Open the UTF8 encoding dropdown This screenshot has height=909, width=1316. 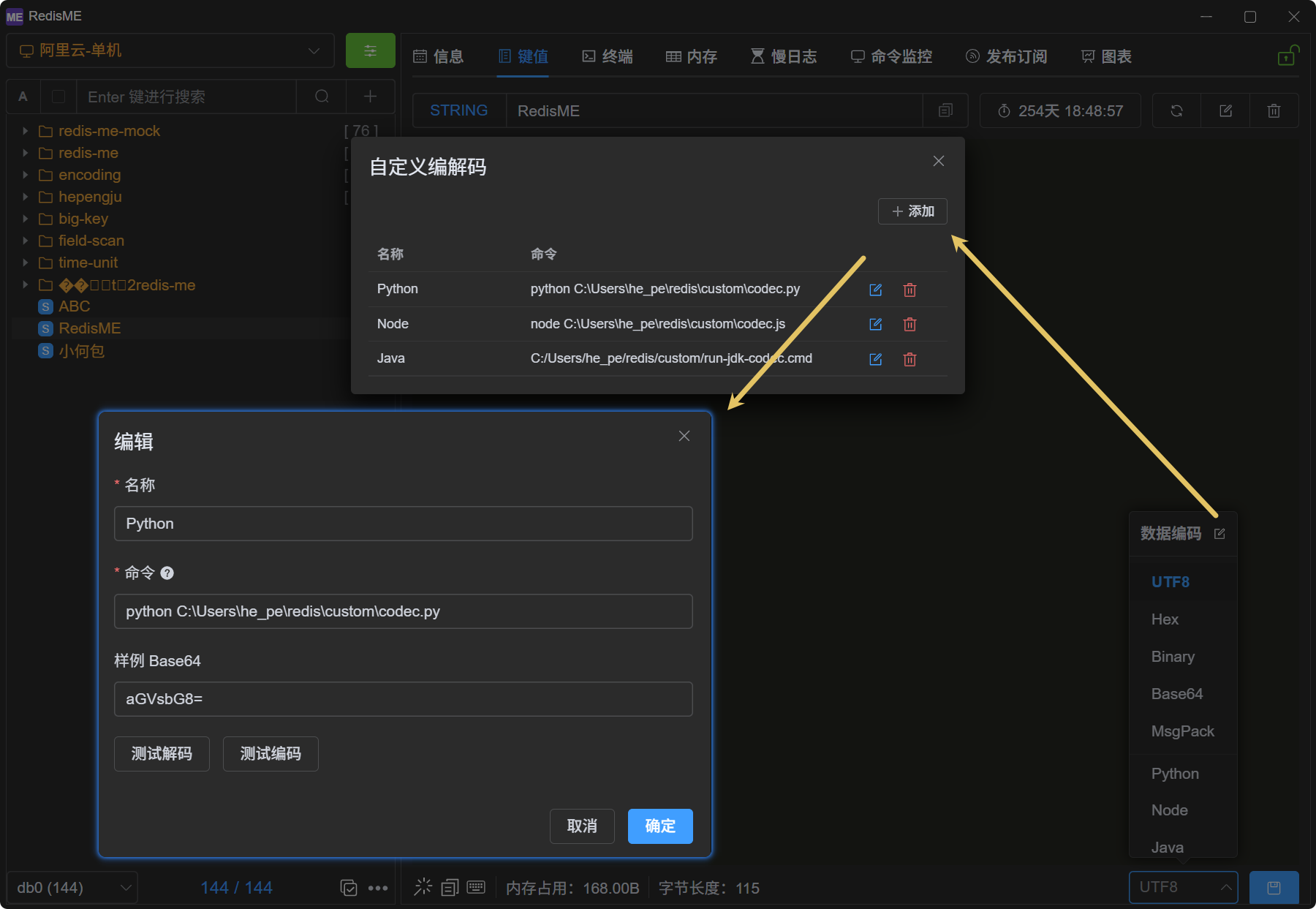pyautogui.click(x=1183, y=887)
